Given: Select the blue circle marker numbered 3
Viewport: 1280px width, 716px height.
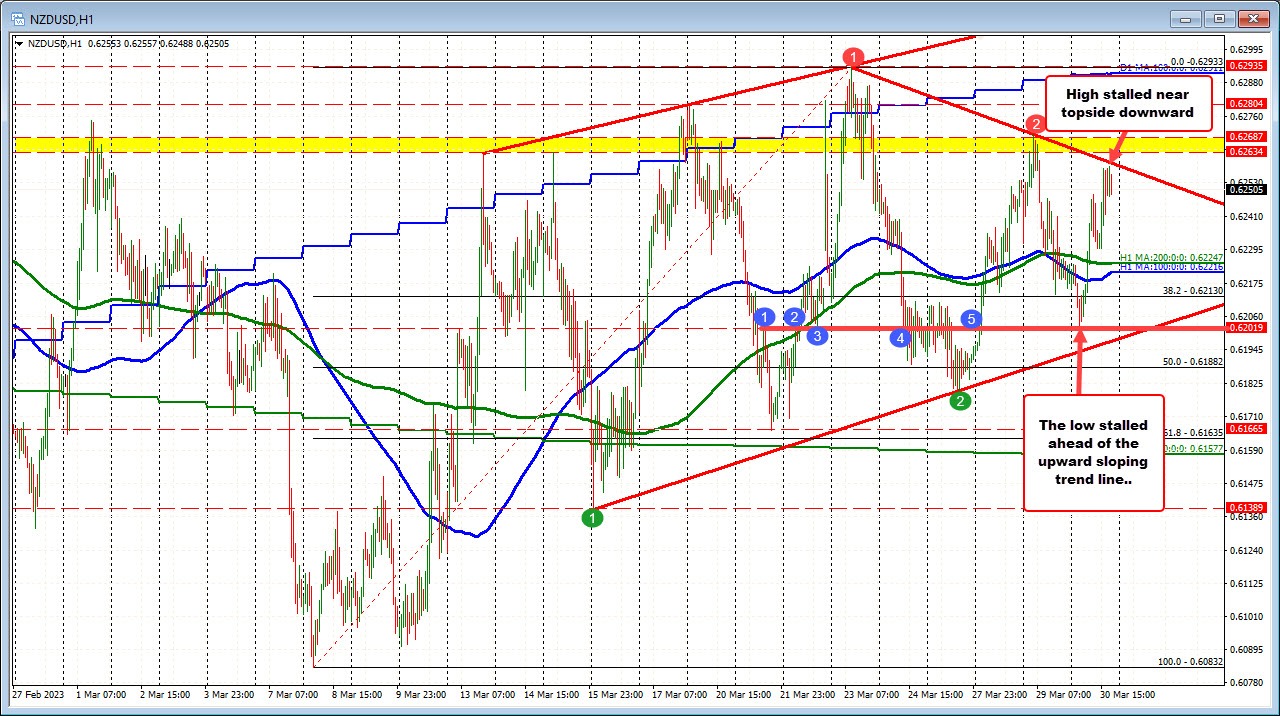Looking at the screenshot, I should coord(817,335).
